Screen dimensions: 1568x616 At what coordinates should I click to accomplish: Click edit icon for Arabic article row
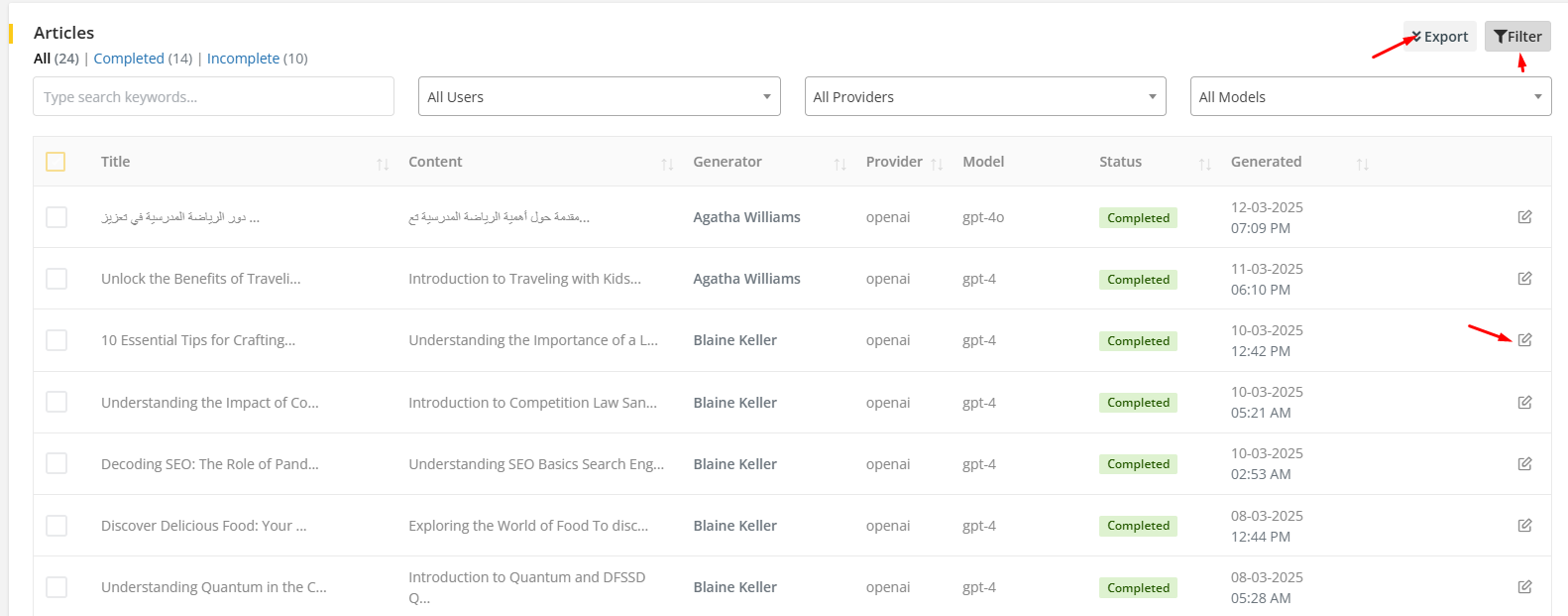(1524, 217)
